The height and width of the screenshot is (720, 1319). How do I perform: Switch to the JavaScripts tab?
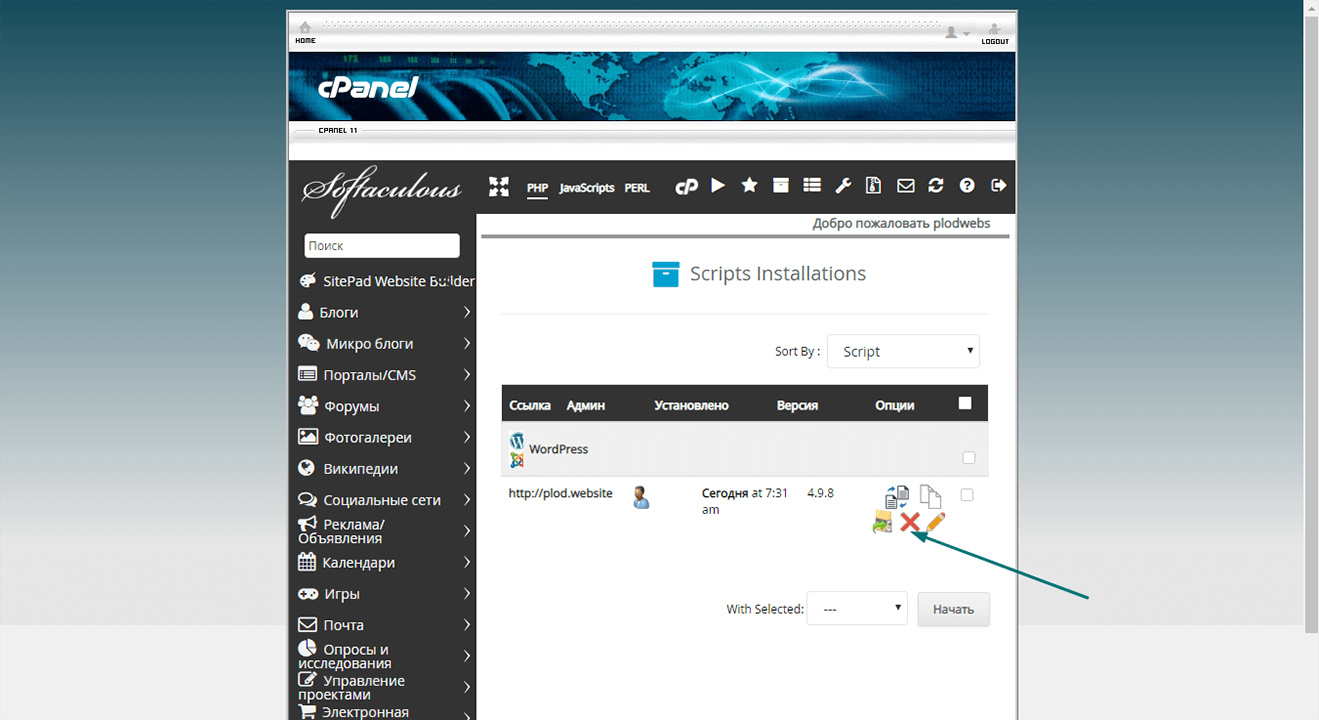(x=587, y=187)
